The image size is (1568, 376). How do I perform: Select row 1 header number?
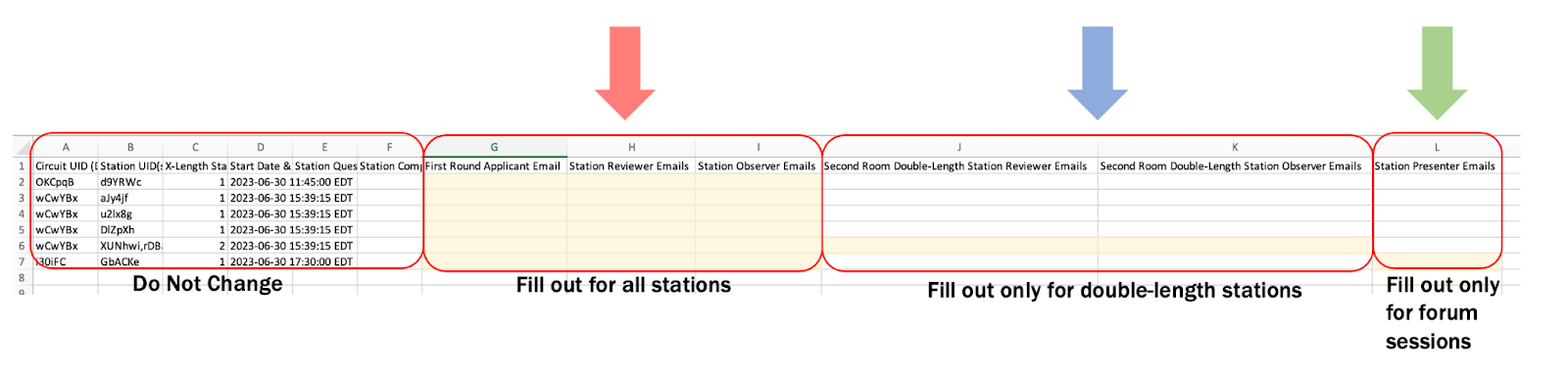(22, 166)
